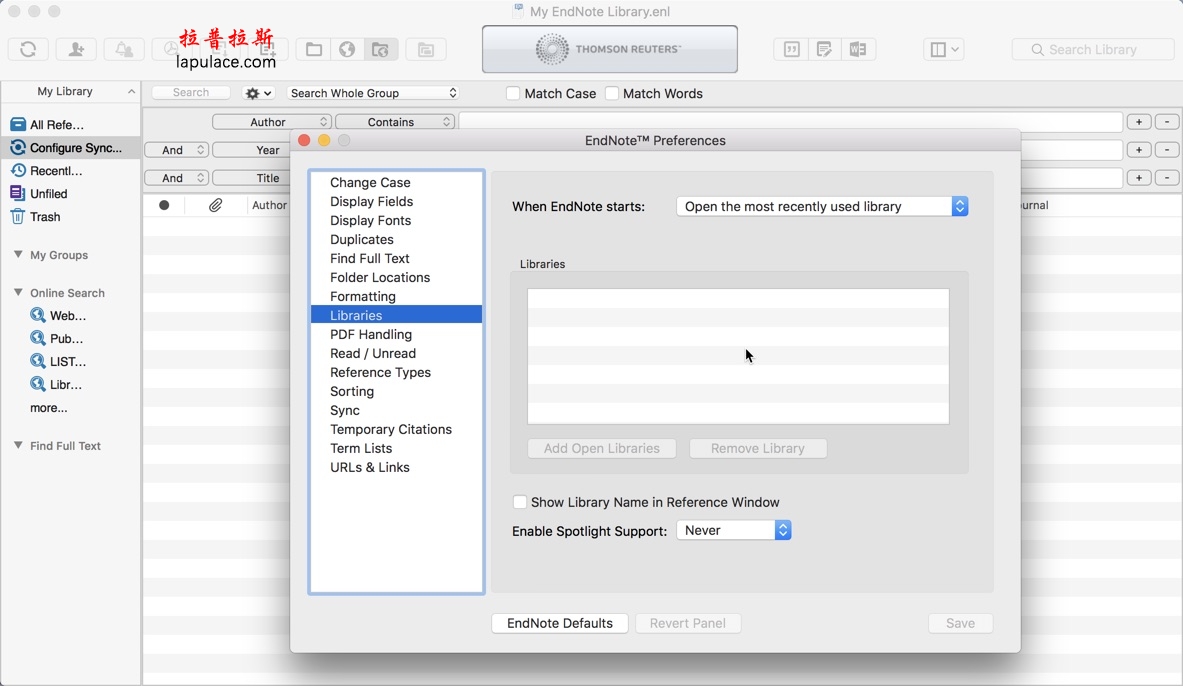This screenshot has height=686, width=1183.
Task: Click the All References sidebar icon
Action: (x=17, y=125)
